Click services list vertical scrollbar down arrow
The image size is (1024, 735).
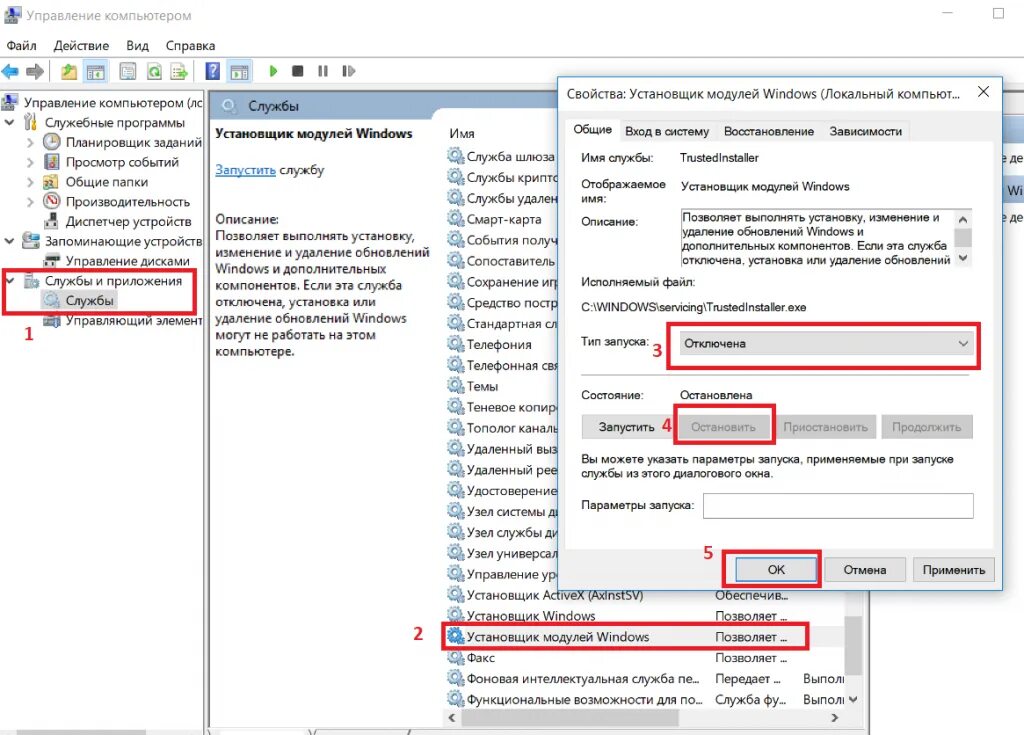(852, 700)
